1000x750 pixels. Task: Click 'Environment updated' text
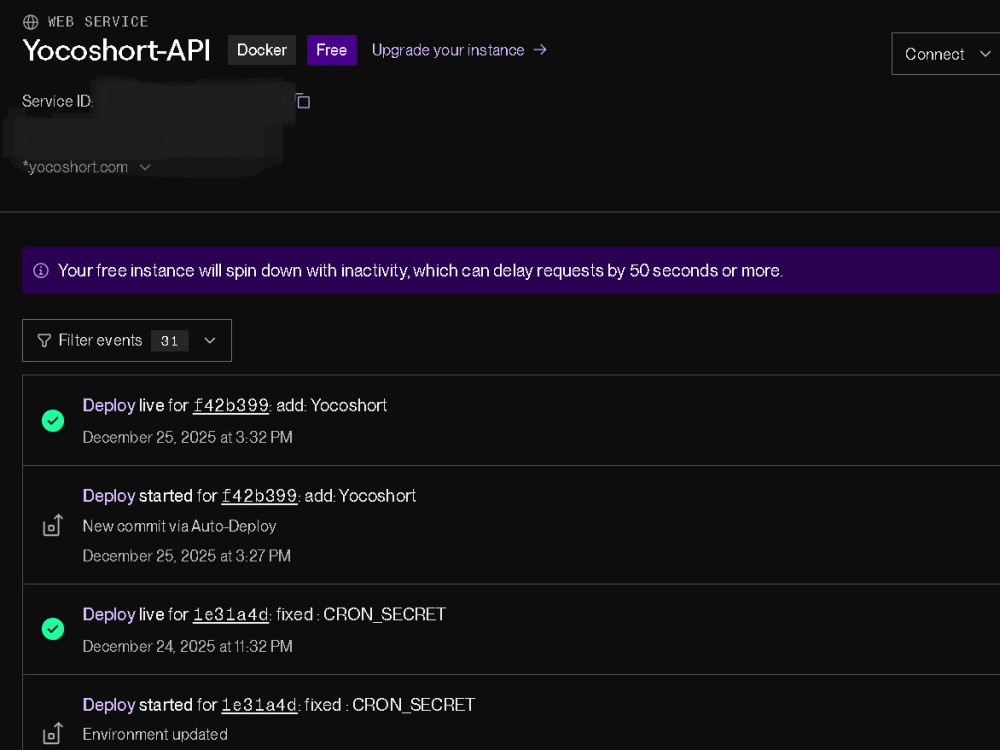(155, 735)
